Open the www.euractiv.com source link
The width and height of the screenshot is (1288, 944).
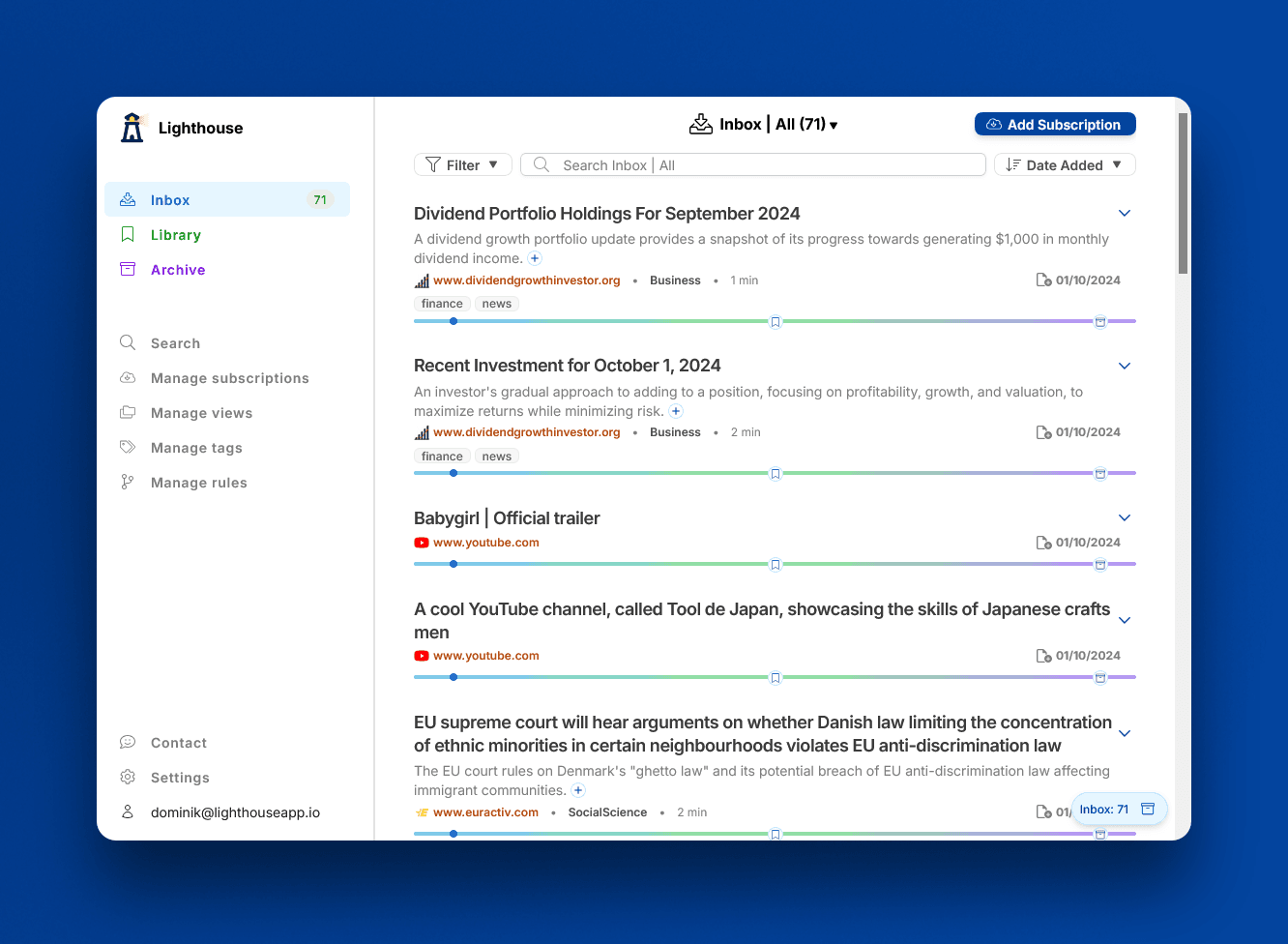(x=485, y=812)
